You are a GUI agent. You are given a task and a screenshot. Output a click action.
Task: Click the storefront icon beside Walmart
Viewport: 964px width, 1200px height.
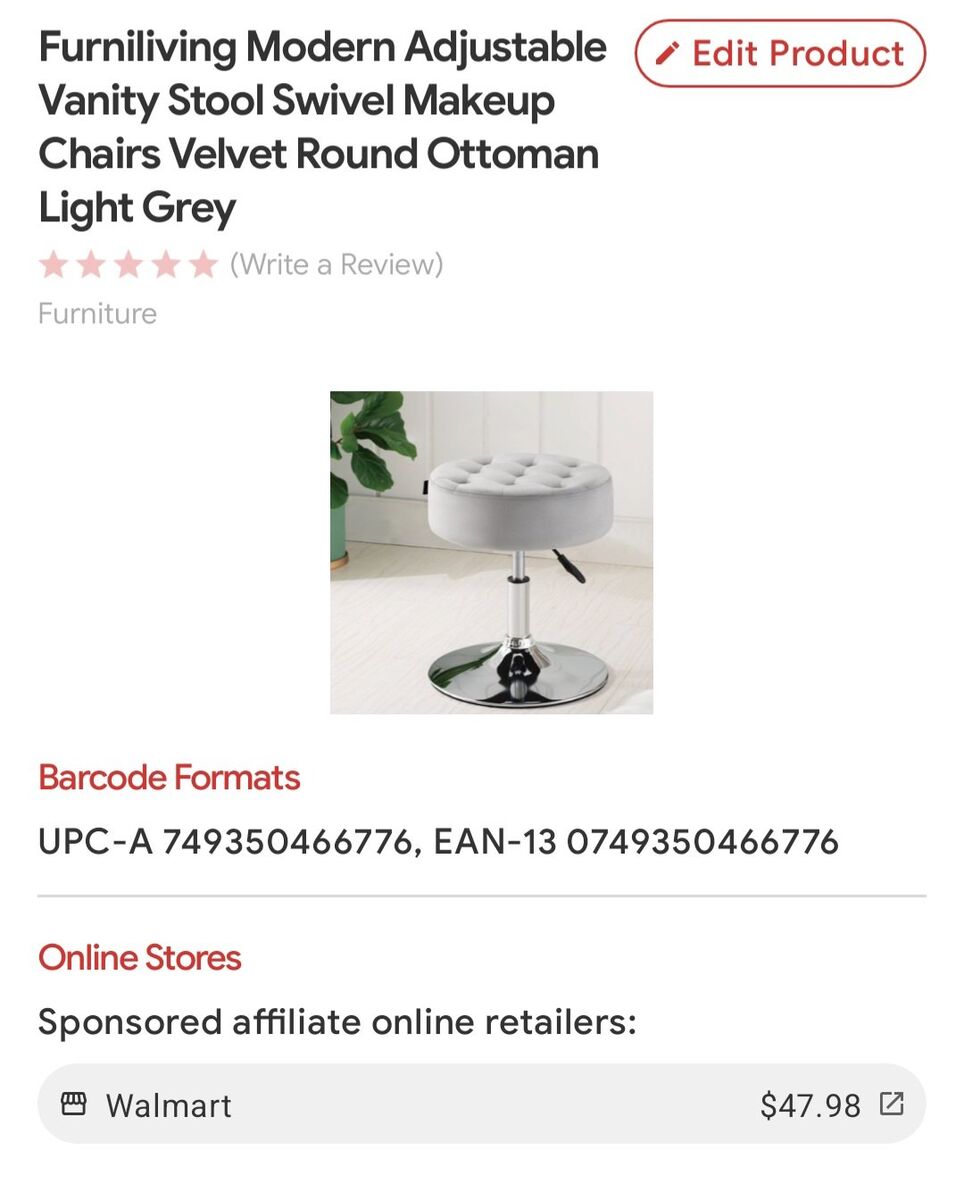click(74, 1104)
